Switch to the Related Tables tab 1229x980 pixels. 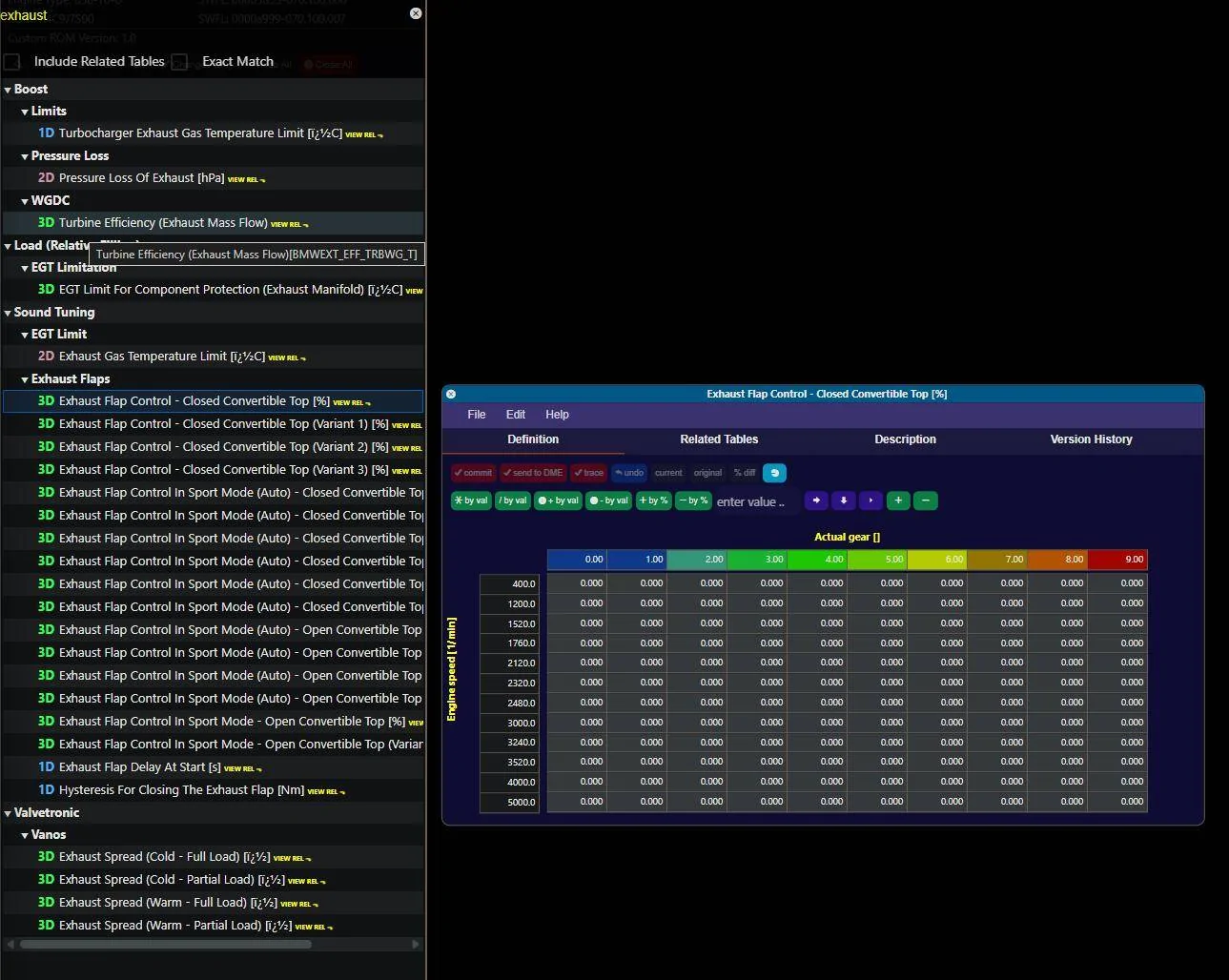[x=719, y=439]
